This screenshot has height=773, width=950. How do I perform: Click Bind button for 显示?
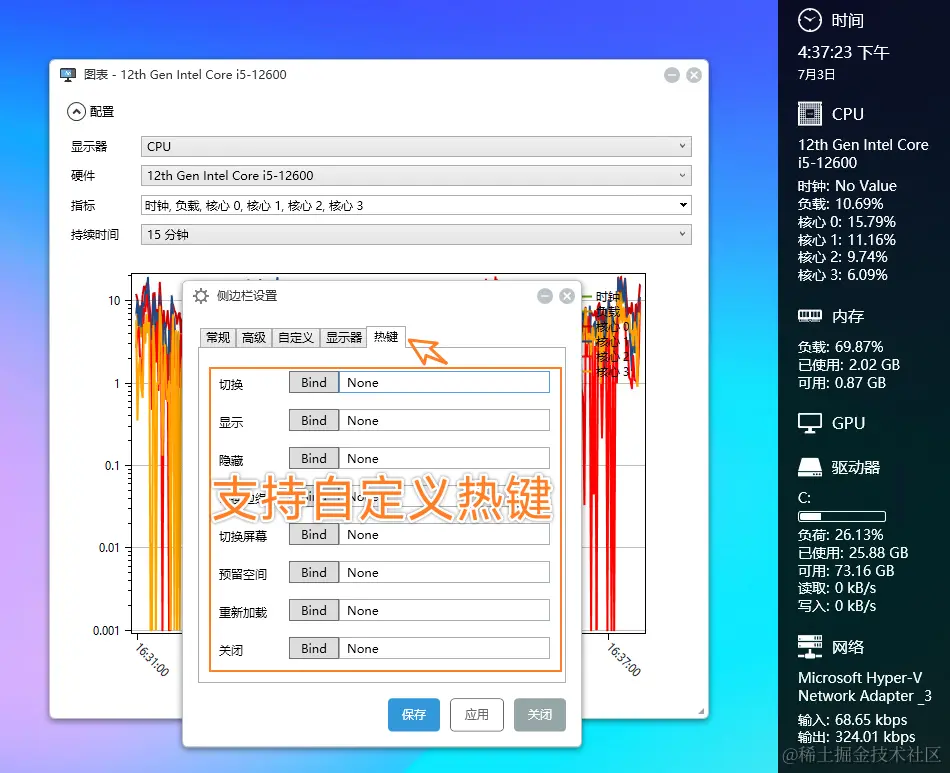click(314, 421)
